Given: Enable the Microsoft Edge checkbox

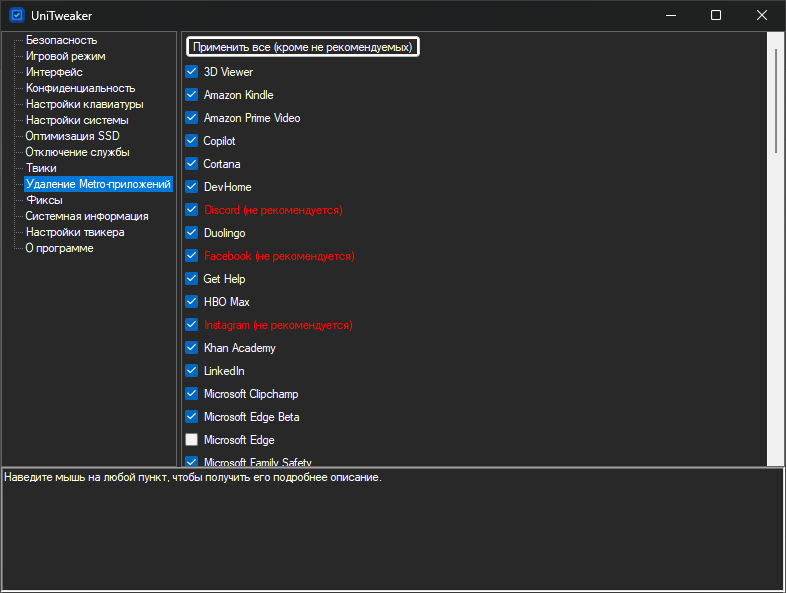Looking at the screenshot, I should 192,440.
